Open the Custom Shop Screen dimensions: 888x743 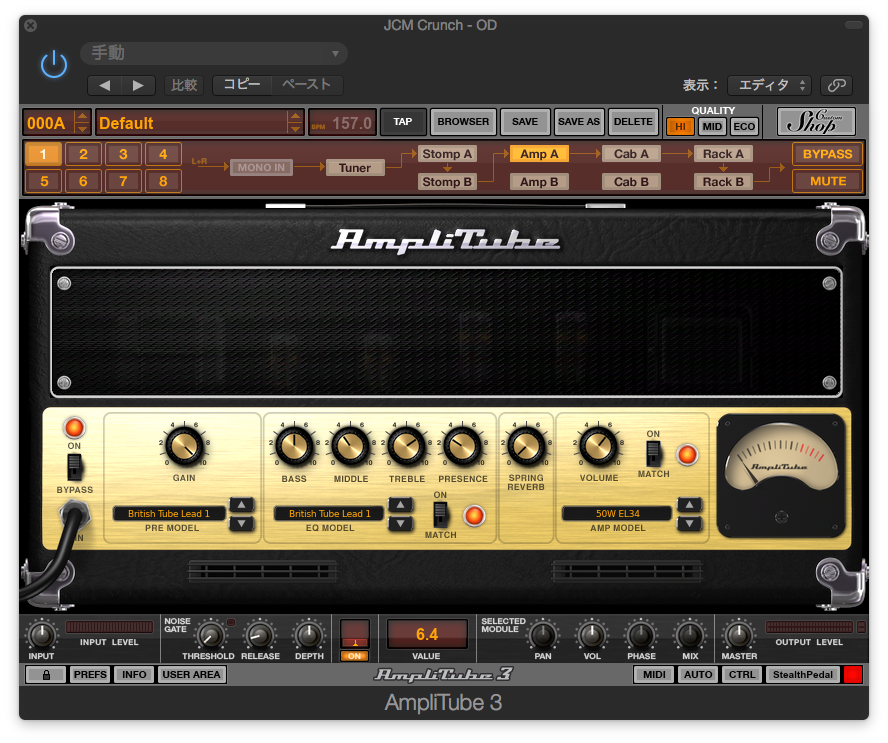pyautogui.click(x=816, y=121)
